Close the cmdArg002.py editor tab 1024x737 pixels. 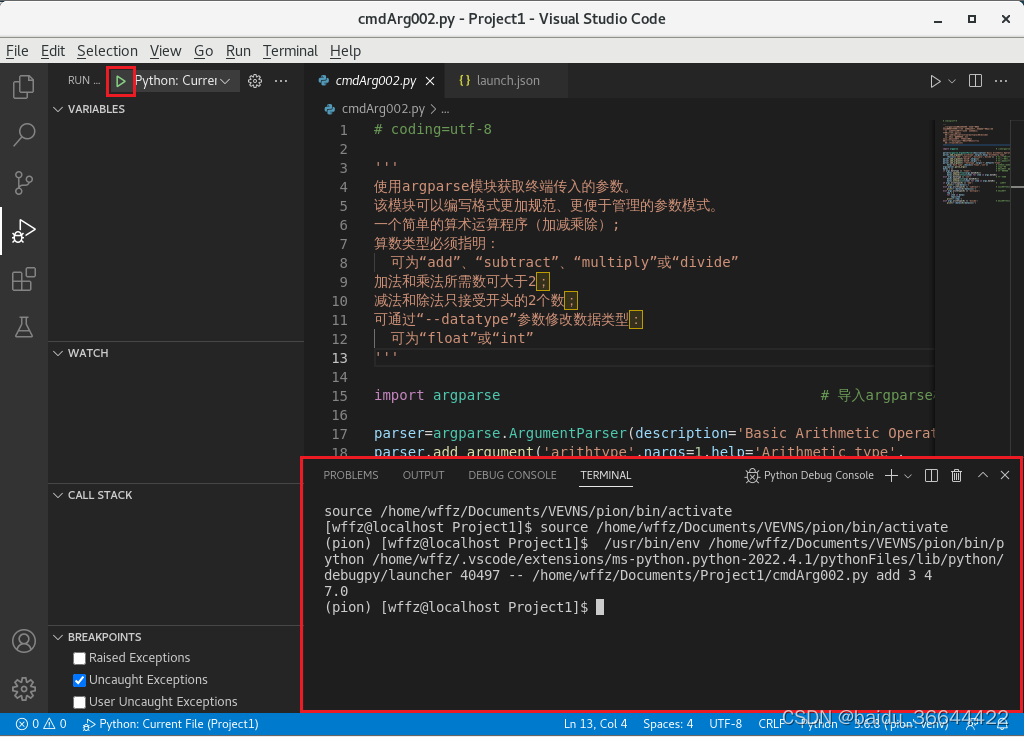430,81
